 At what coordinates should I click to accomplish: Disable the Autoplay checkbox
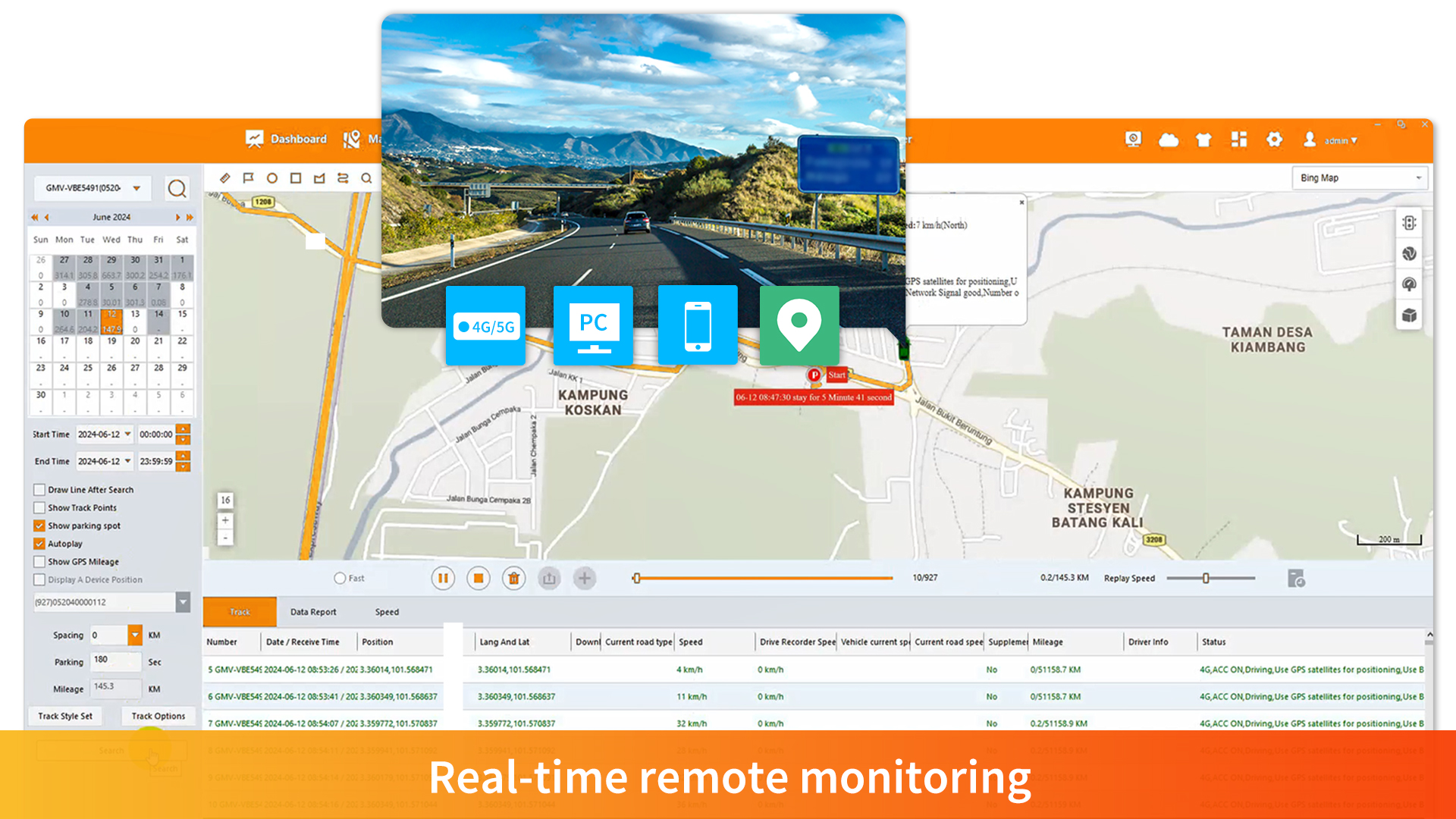[39, 544]
